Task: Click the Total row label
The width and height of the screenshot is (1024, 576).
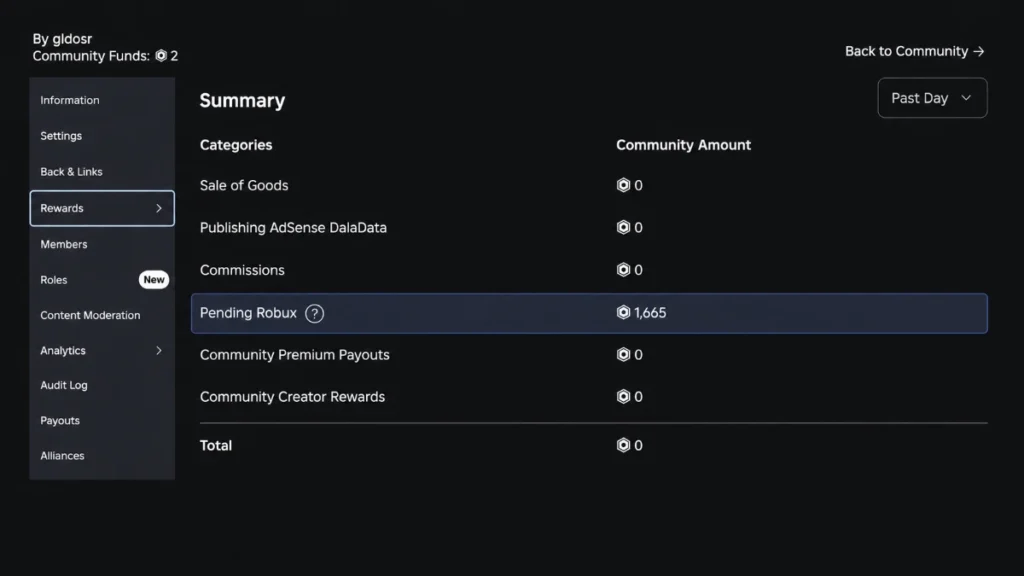Action: pos(216,445)
